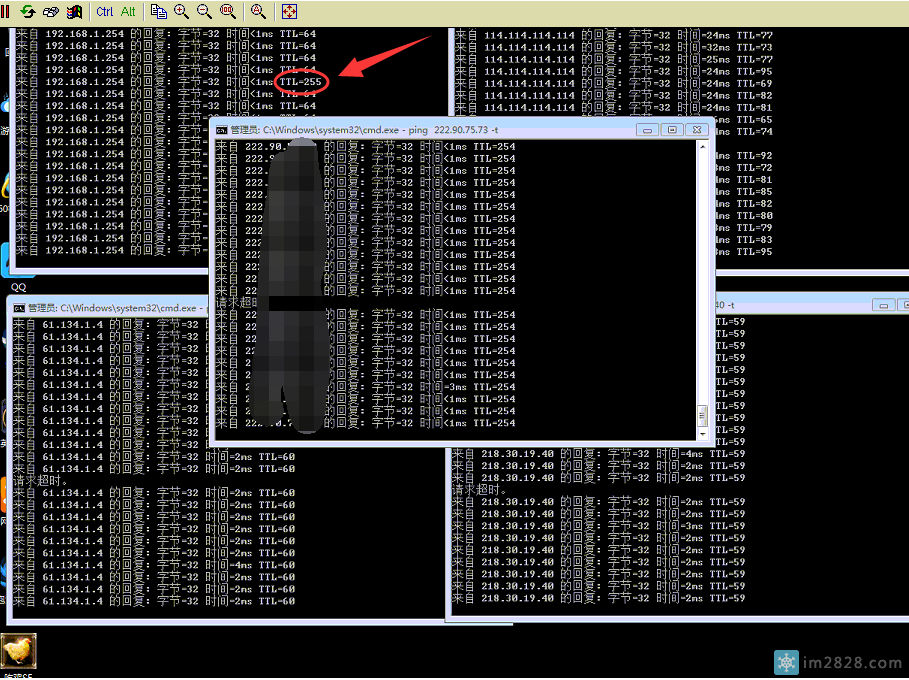Viewport: 909px width, 680px height.
Task: Click the zoom out magnifier icon
Action: pyautogui.click(x=204, y=12)
